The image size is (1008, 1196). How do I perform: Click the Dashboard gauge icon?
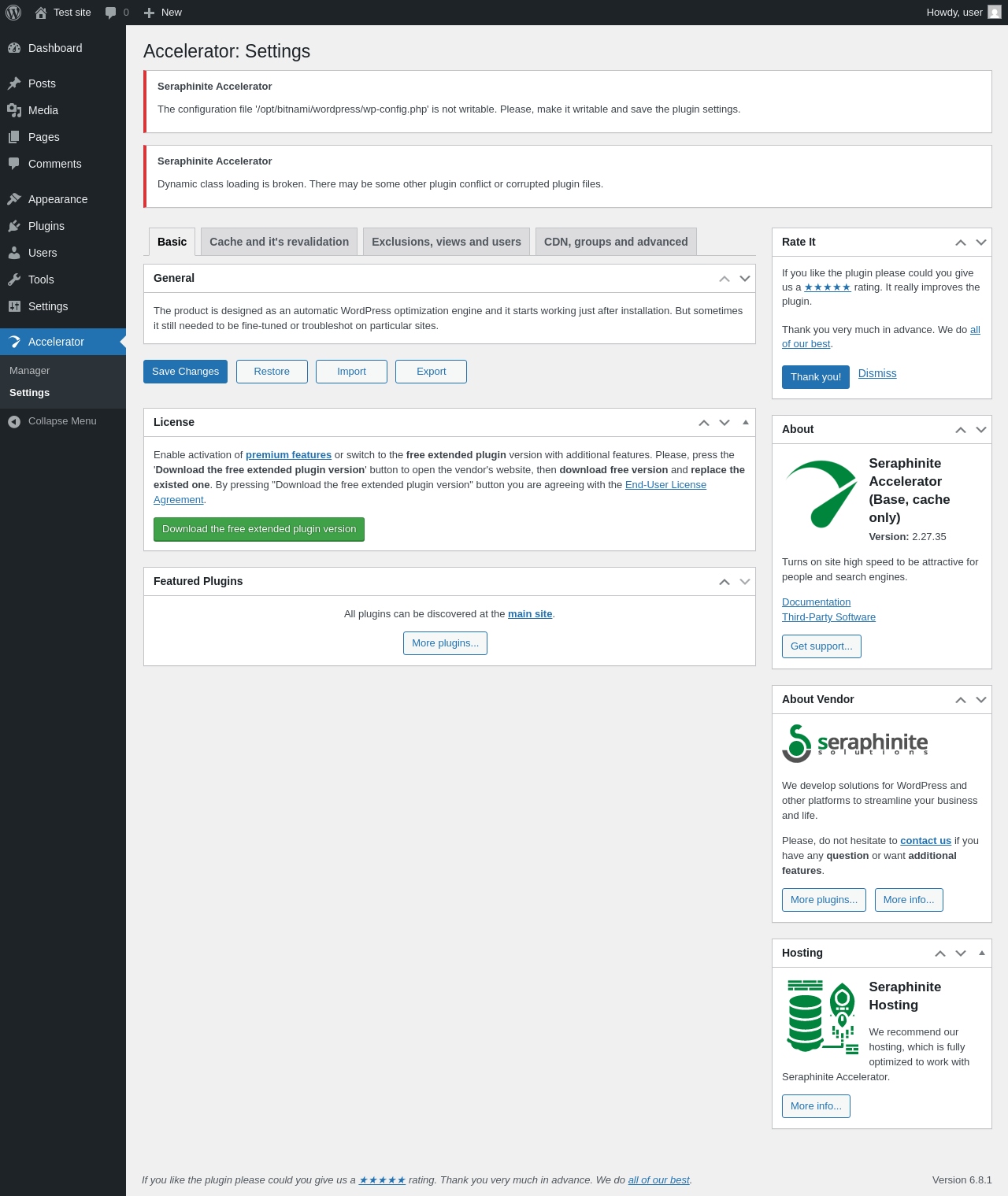click(x=14, y=48)
